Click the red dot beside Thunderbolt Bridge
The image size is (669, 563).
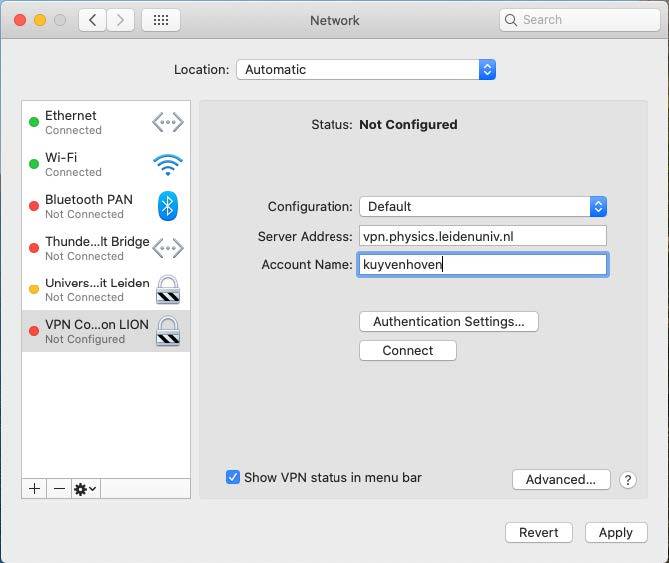(x=34, y=248)
